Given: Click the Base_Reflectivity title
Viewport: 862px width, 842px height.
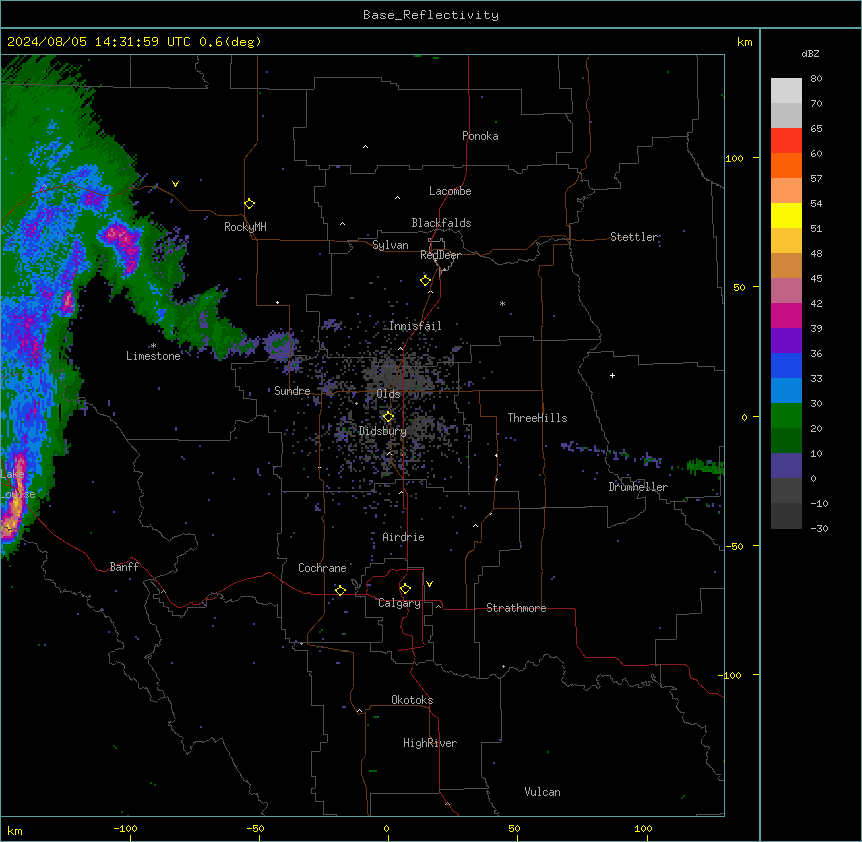Looking at the screenshot, I should point(431,15).
